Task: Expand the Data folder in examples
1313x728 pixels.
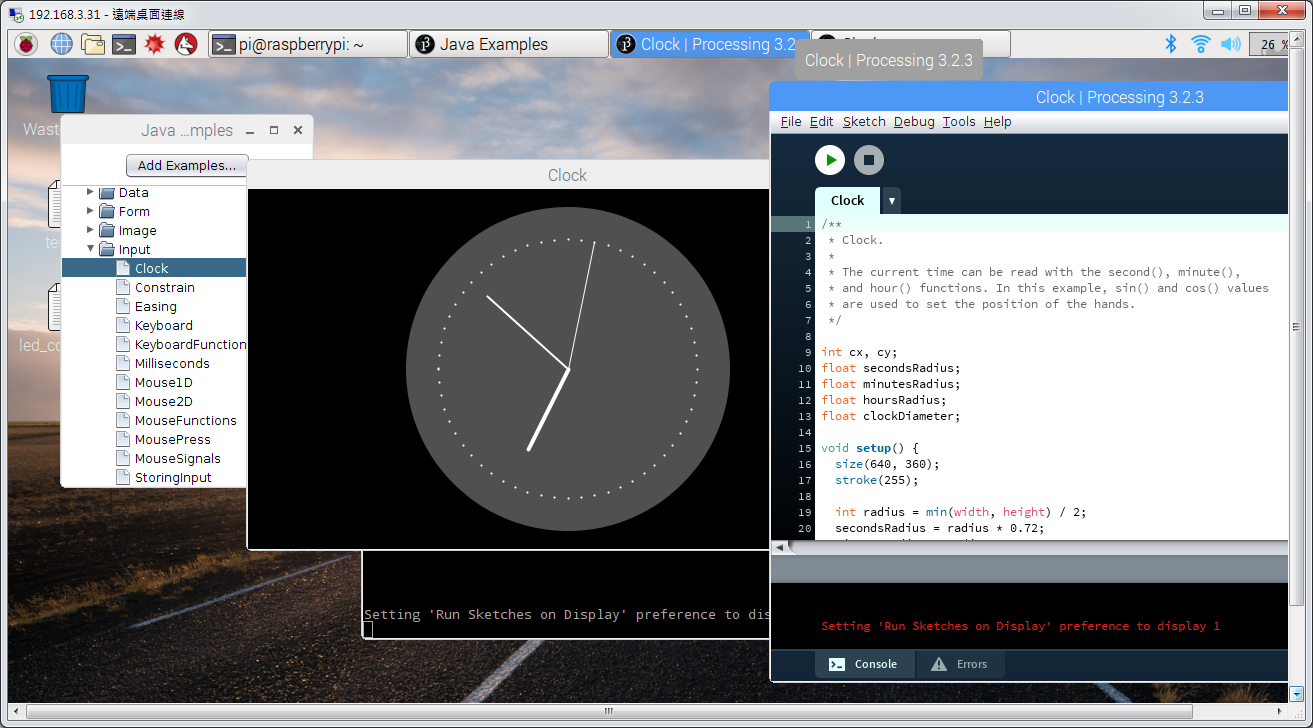Action: (91, 192)
